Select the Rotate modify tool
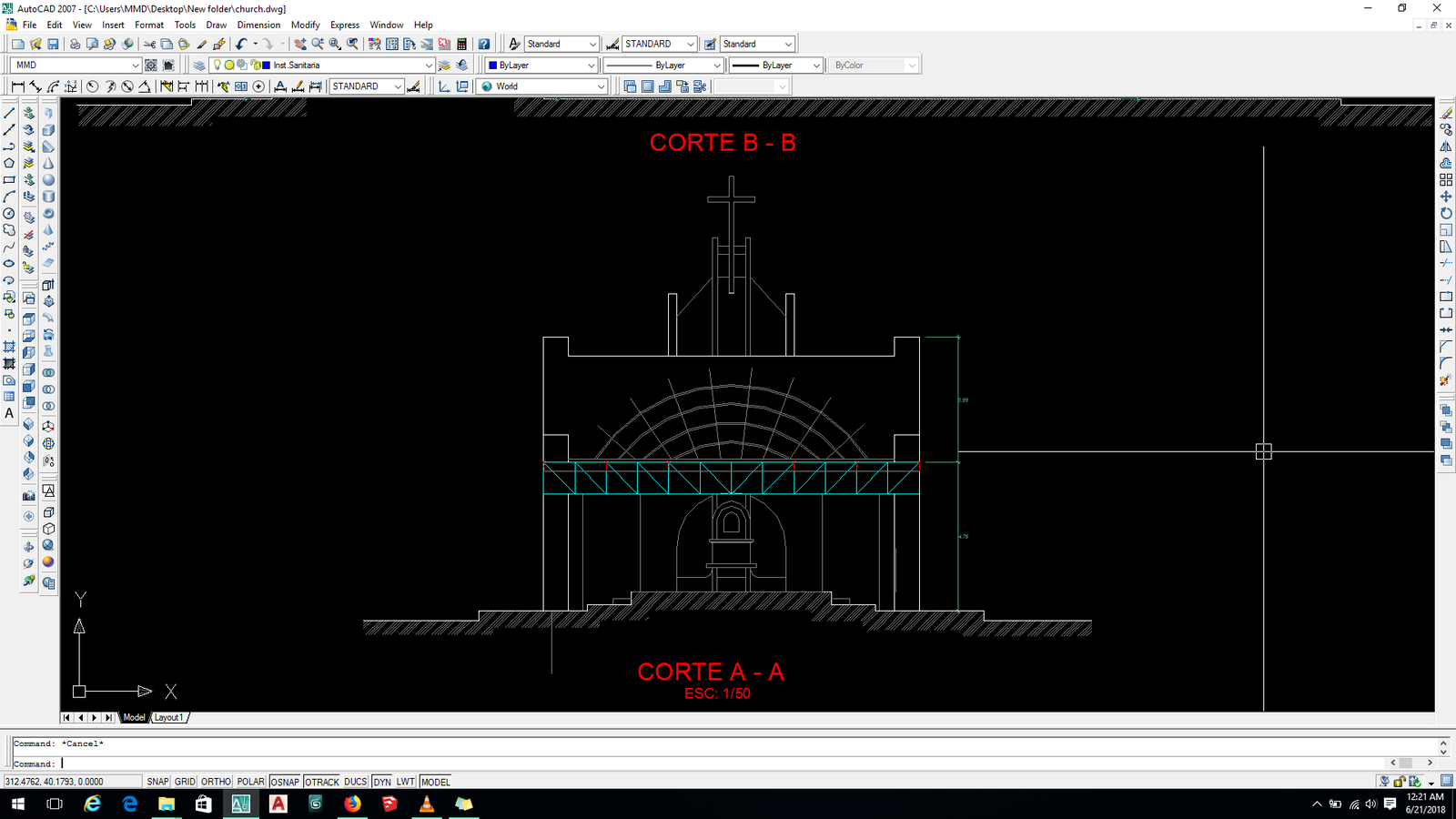Image resolution: width=1456 pixels, height=819 pixels. coord(1446,213)
